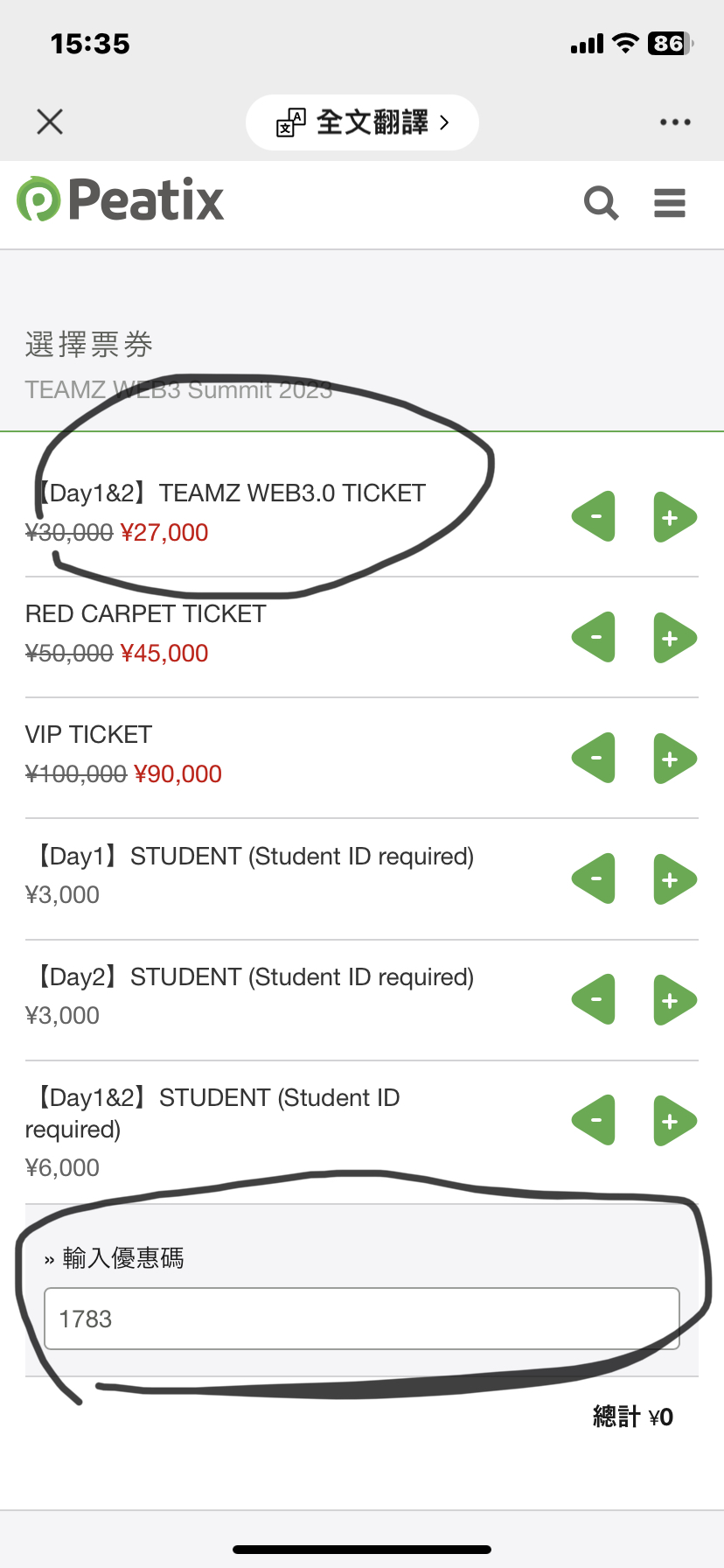Increase RED CARPET TICKET quantity
The image size is (724, 1568).
coord(674,638)
